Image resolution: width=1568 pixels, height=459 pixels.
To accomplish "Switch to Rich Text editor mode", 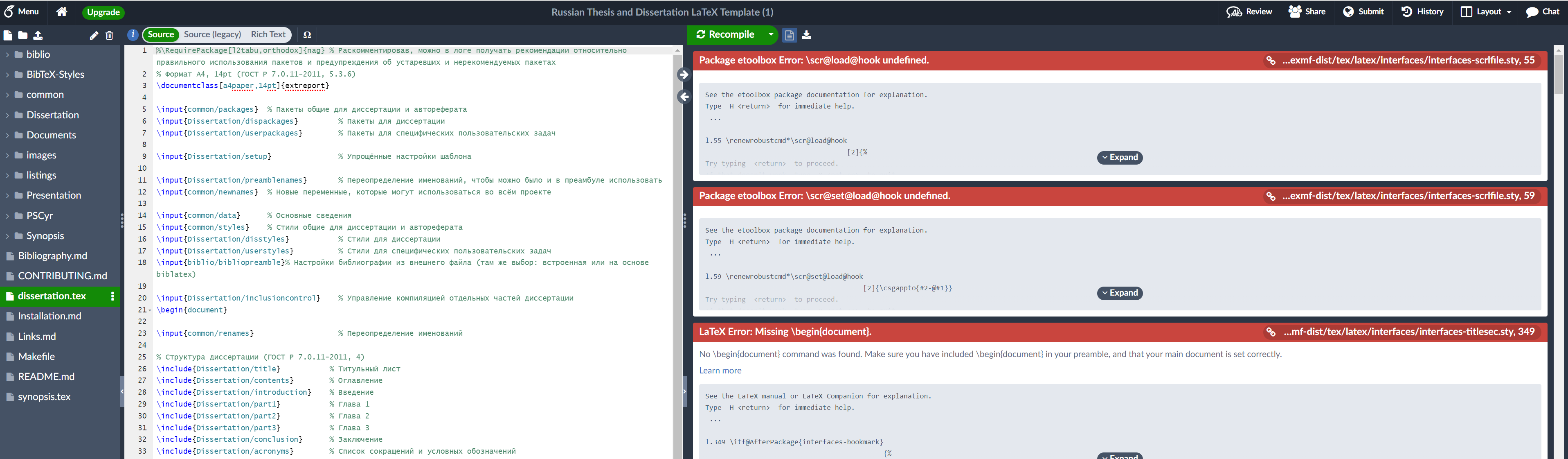I will pyautogui.click(x=268, y=35).
